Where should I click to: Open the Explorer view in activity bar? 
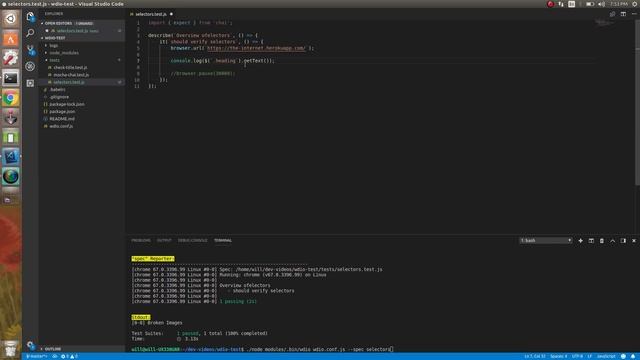30,17
